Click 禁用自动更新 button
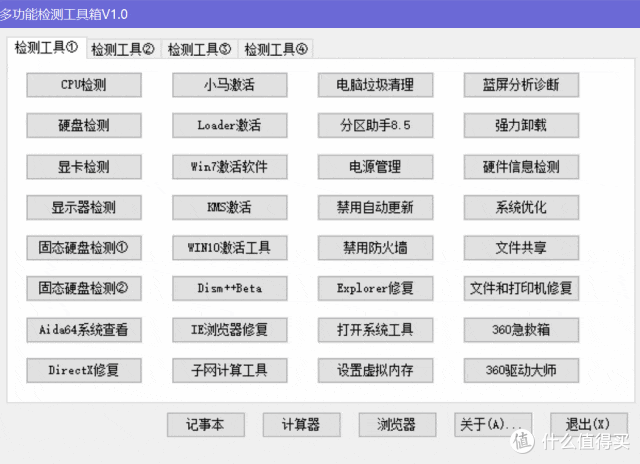This screenshot has width=640, height=464. tap(376, 207)
